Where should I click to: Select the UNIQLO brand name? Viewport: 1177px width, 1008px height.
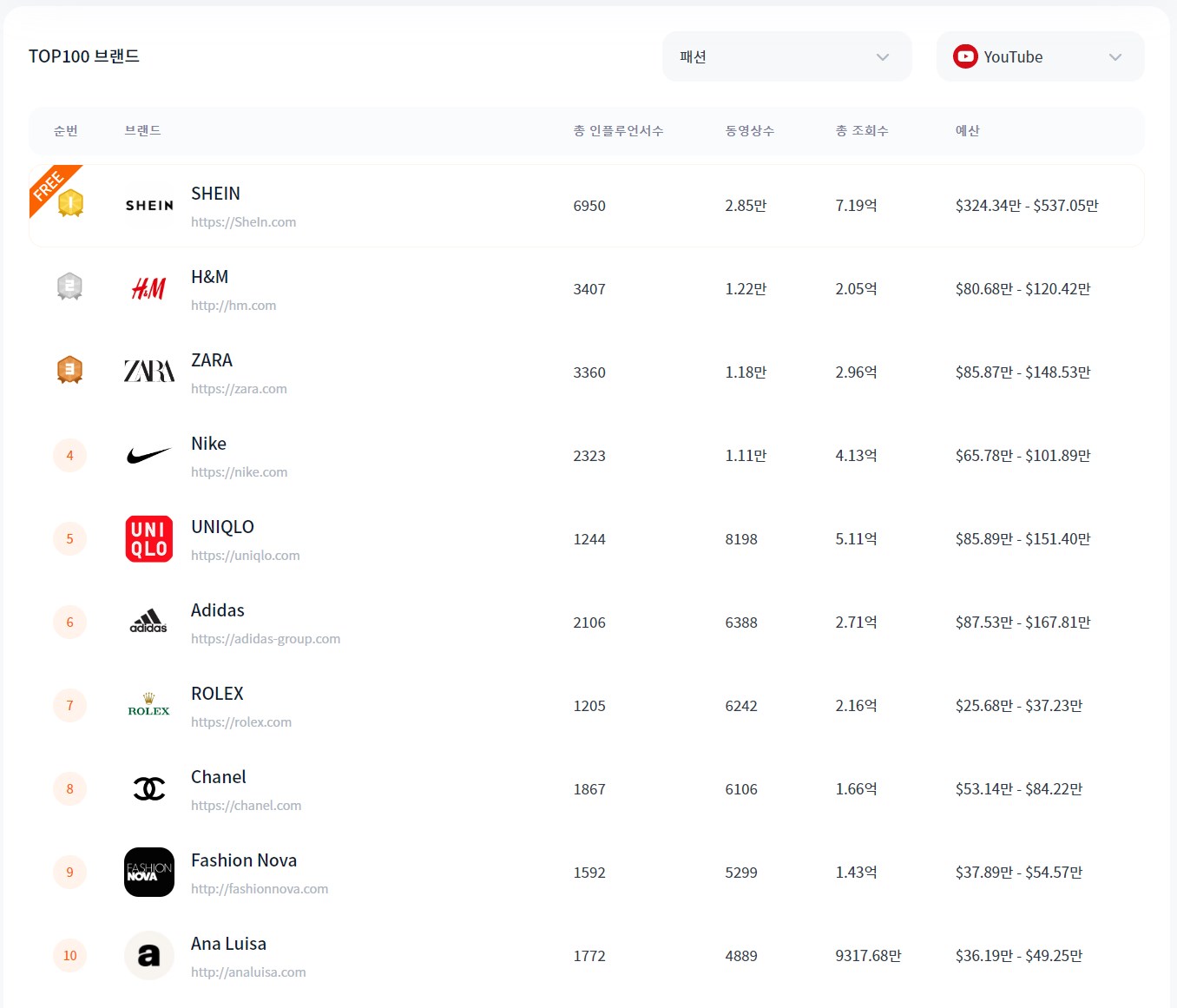[222, 527]
